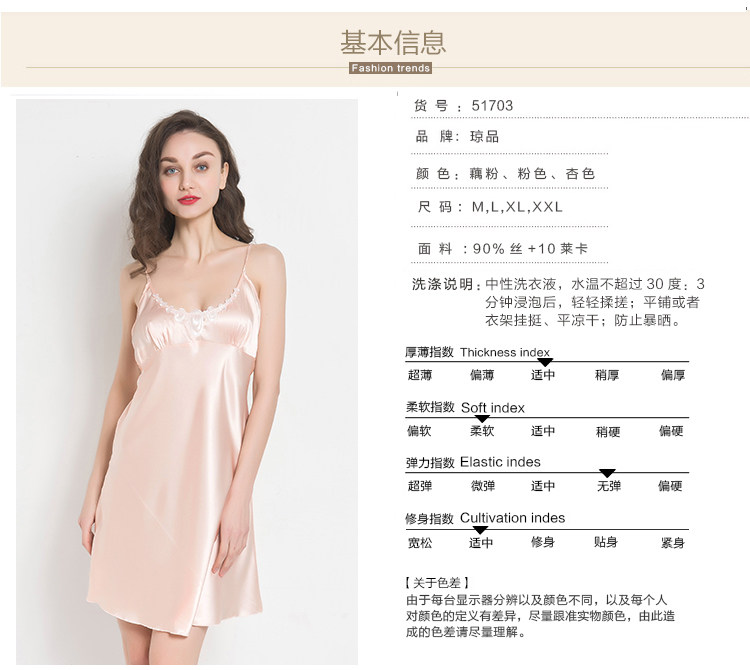Select the 紧身 label under Cultivation index
Screen dimensions: 750x670
(x=673, y=543)
